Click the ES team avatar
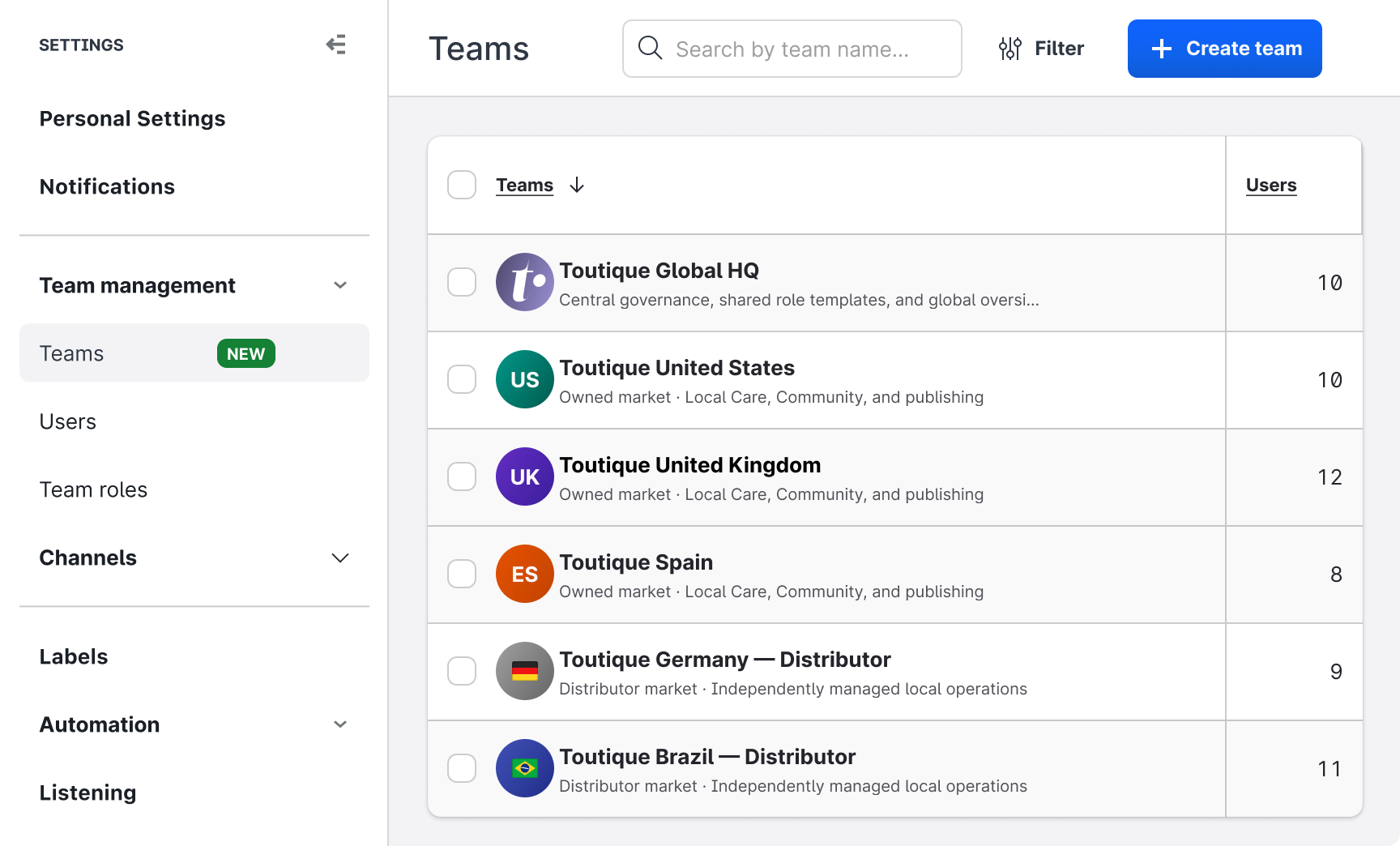Screen dimensions: 1400x846 tap(525, 574)
